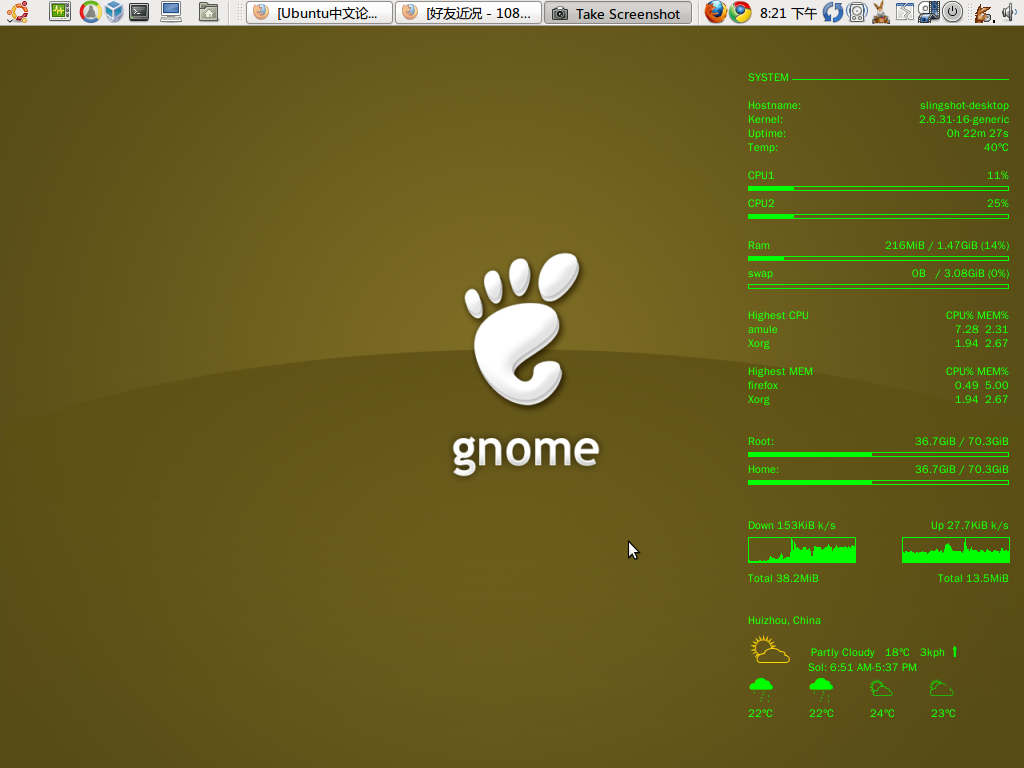Screen dimensions: 1024x768
Task: Click 'Total 13.5MiB' upload text
Action: [x=973, y=579]
